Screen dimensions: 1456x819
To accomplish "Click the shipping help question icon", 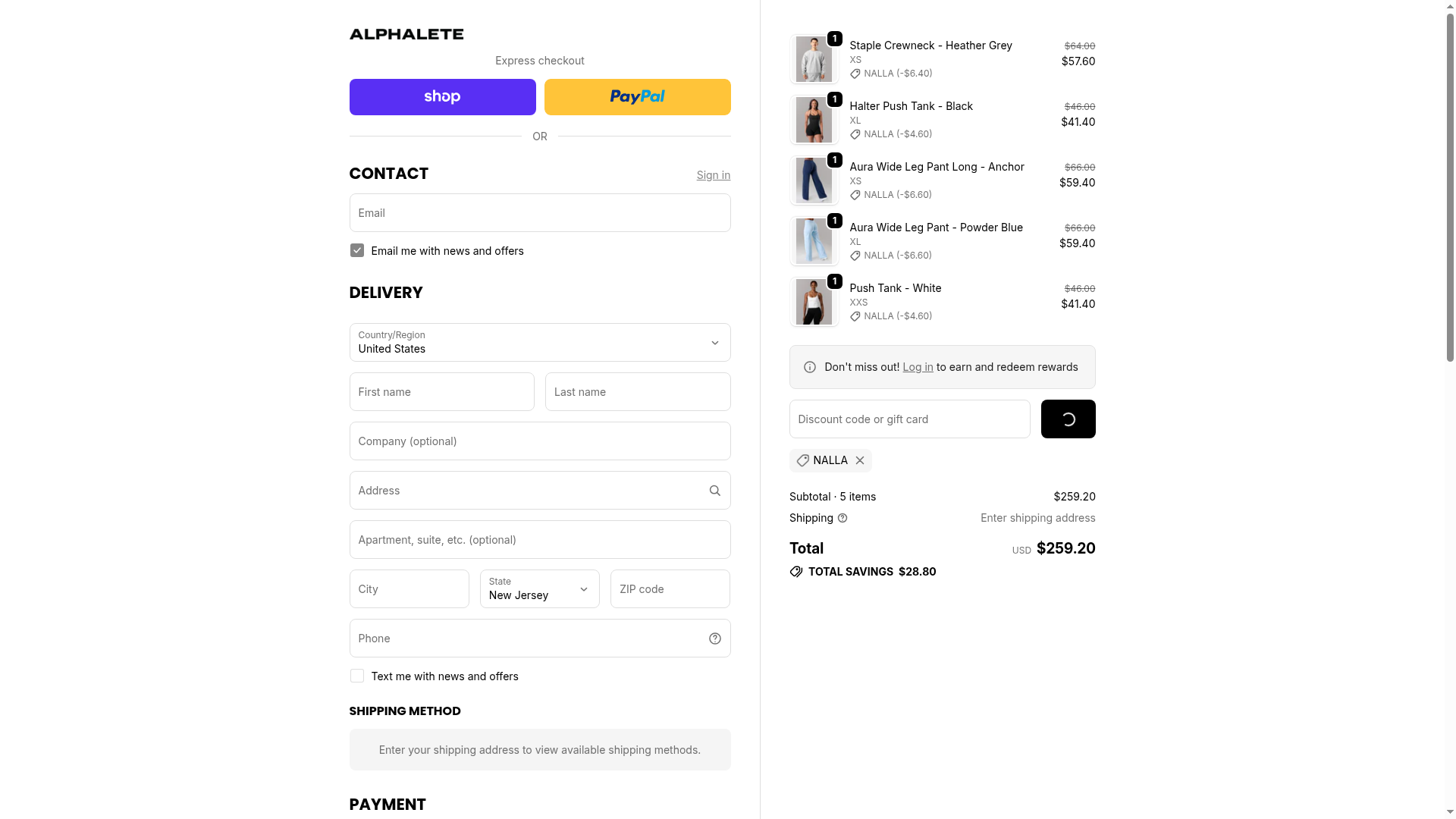I will (x=843, y=518).
